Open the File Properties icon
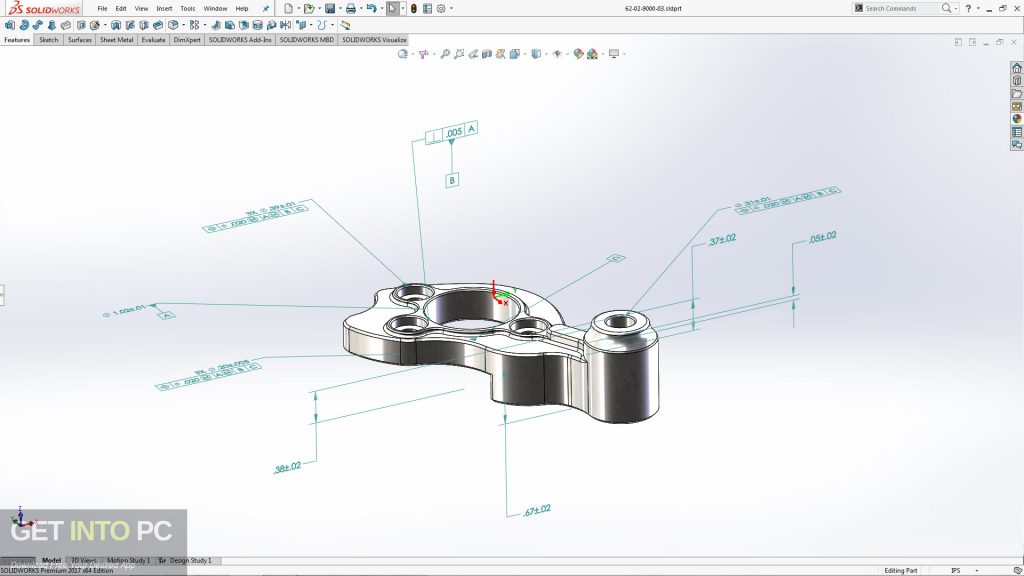 click(x=427, y=8)
